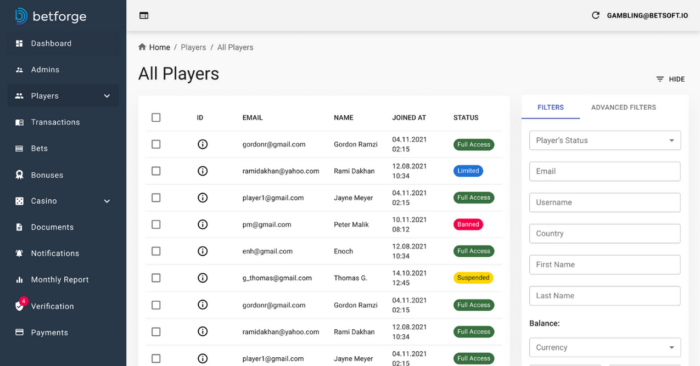
Task: Select the Admins sidebar icon
Action: point(19,70)
